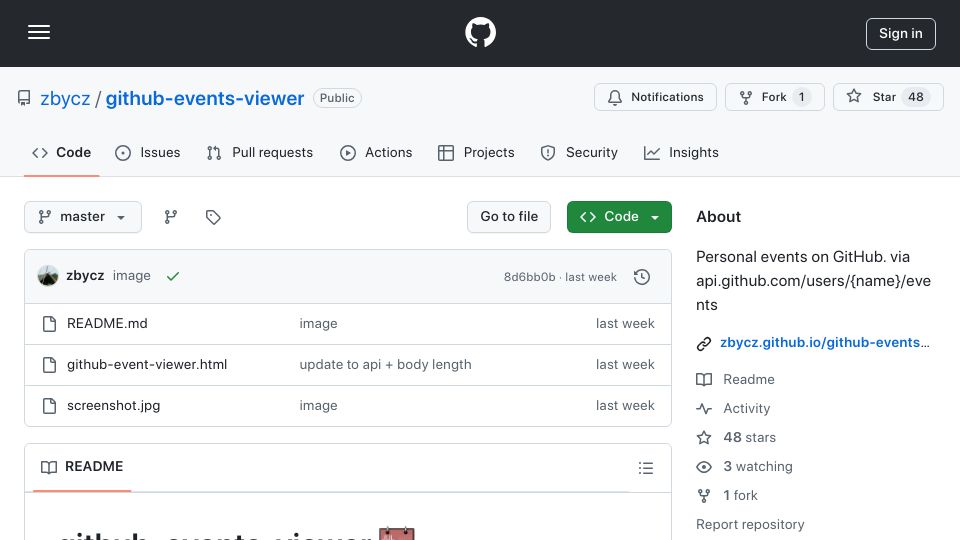Image resolution: width=960 pixels, height=540 pixels.
Task: Open commit hash 8d6bb0b
Action: [x=530, y=277]
